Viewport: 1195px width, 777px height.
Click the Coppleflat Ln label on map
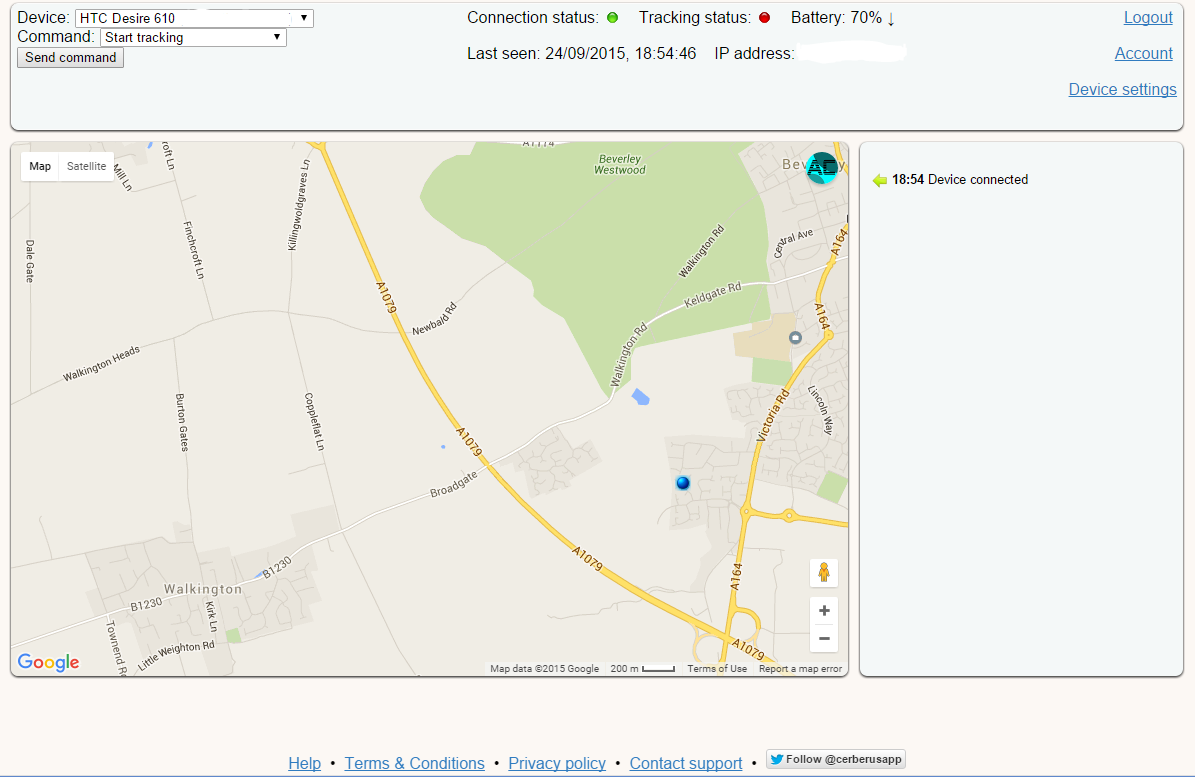point(314,422)
